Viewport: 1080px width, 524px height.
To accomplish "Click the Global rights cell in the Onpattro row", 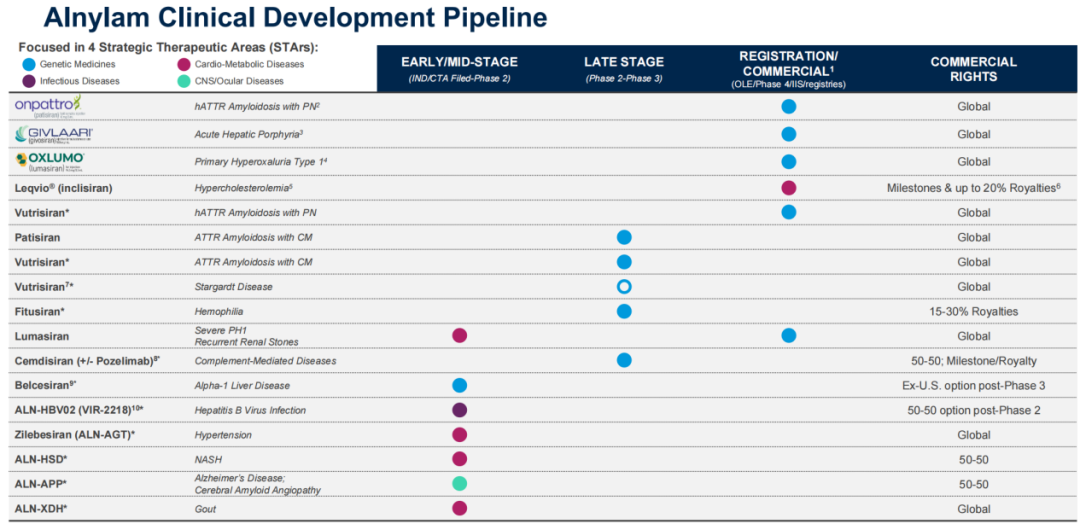I will click(x=974, y=107).
